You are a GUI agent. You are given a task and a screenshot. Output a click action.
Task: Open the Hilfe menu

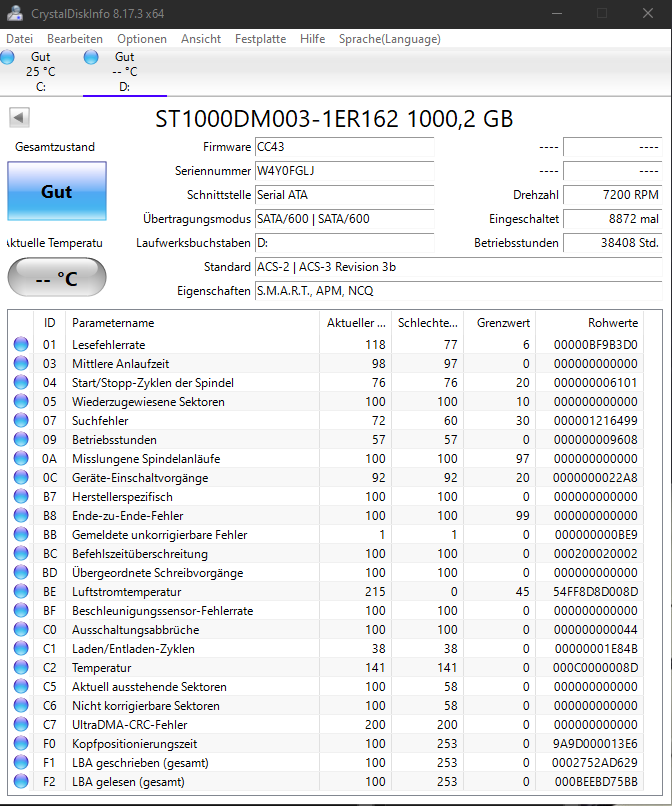coord(313,39)
